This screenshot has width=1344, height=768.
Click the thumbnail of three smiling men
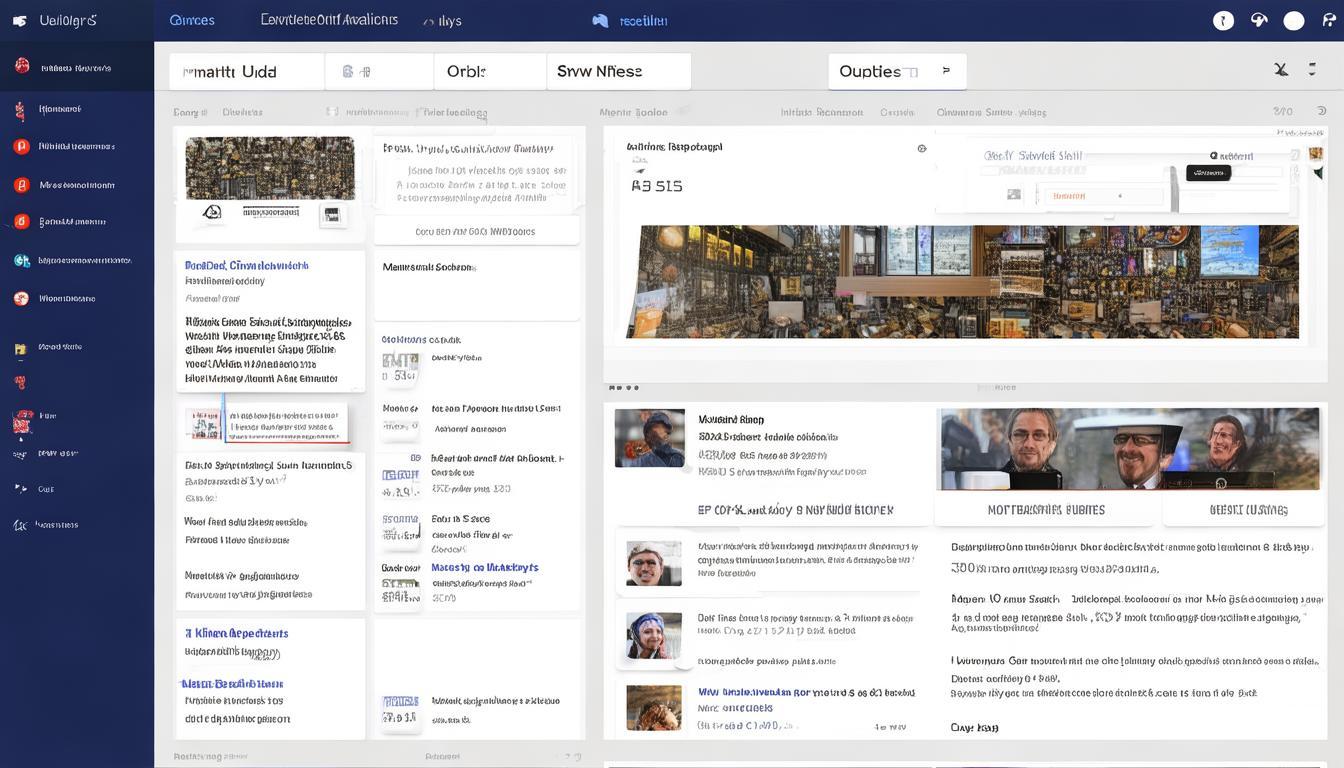point(1128,449)
